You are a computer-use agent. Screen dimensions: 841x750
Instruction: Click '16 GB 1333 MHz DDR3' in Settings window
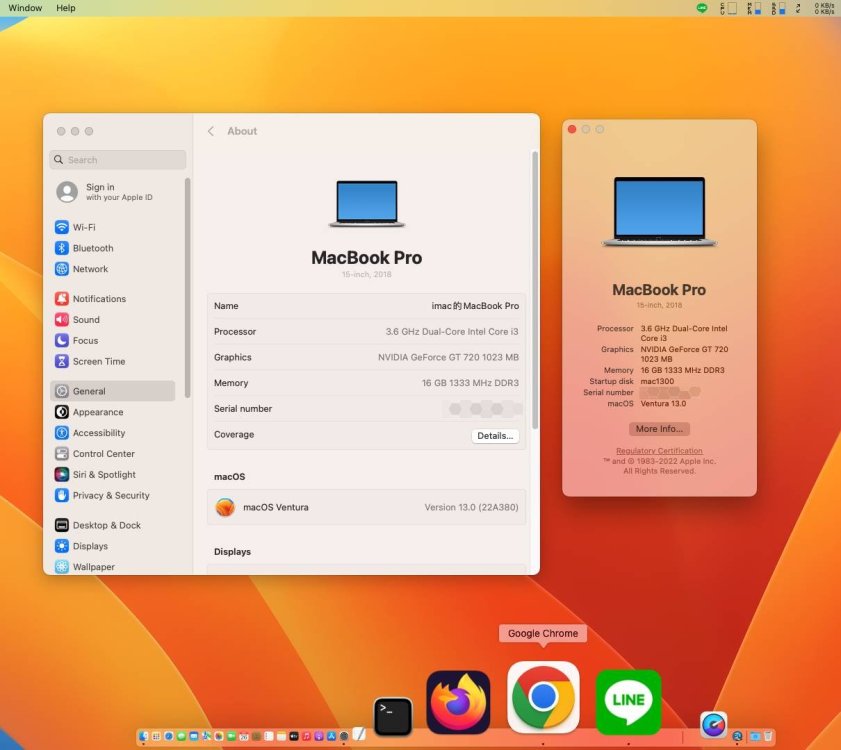point(470,383)
